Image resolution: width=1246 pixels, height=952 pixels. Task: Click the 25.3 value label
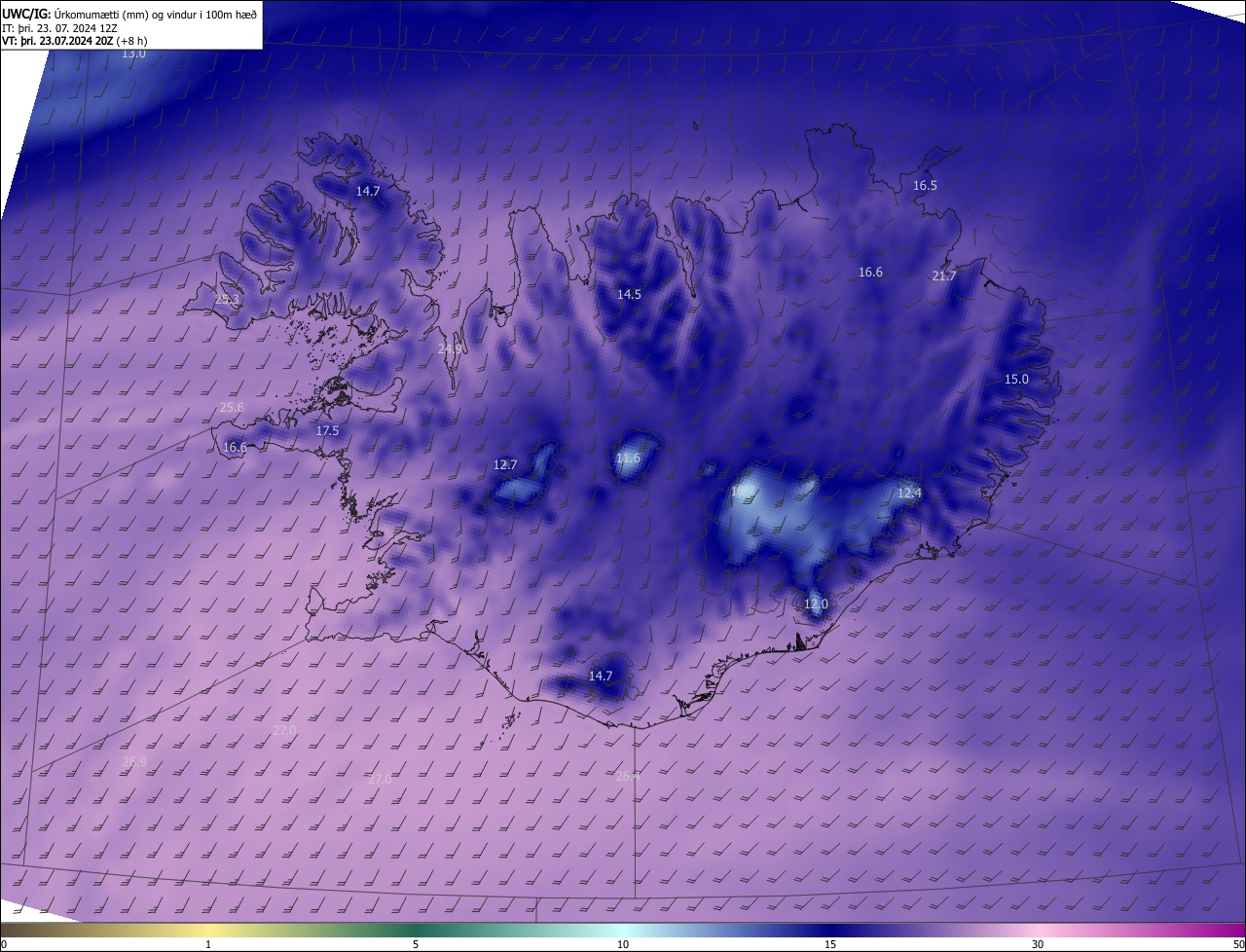coord(227,299)
